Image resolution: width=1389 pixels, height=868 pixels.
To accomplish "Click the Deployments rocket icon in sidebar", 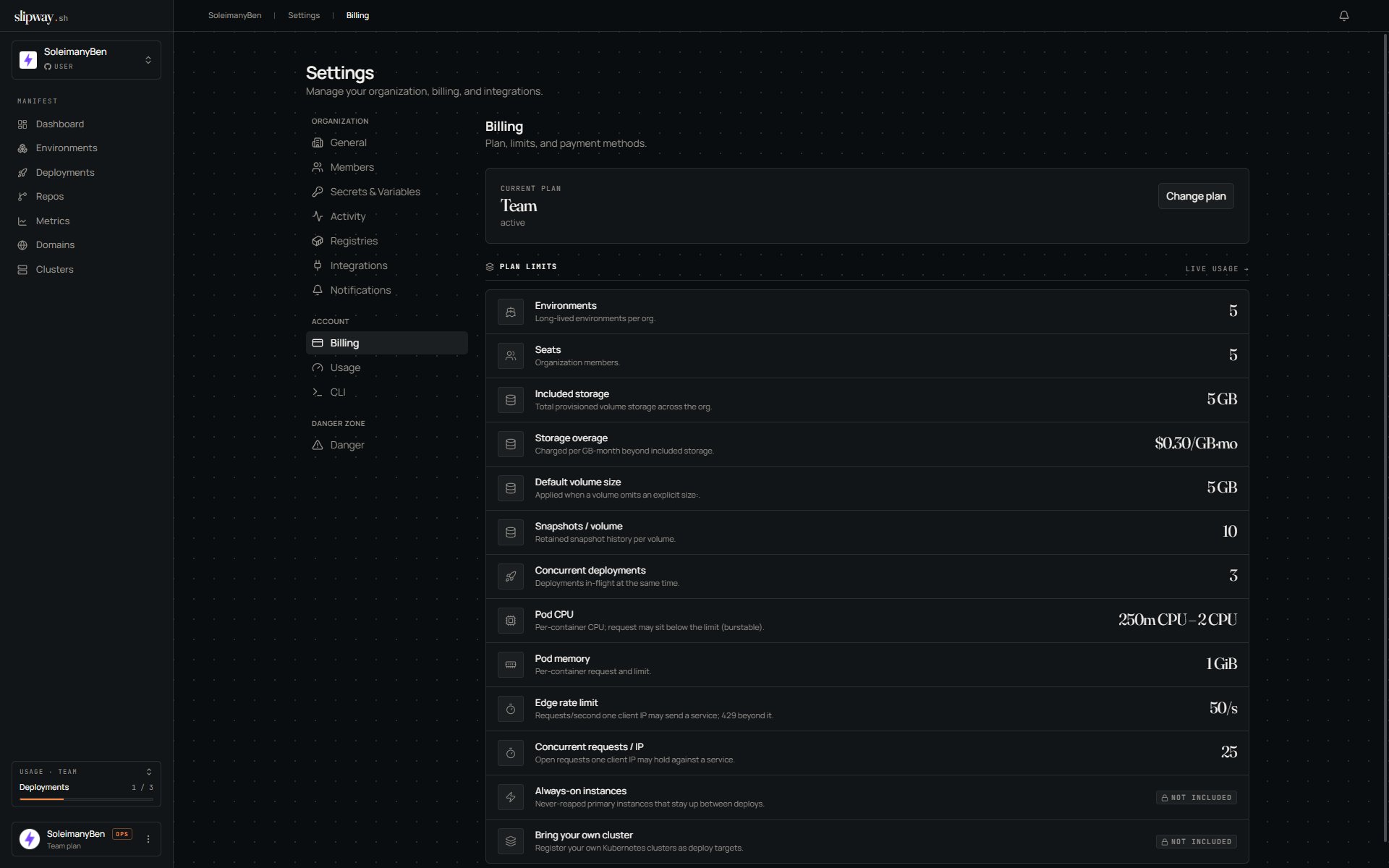I will click(x=22, y=173).
